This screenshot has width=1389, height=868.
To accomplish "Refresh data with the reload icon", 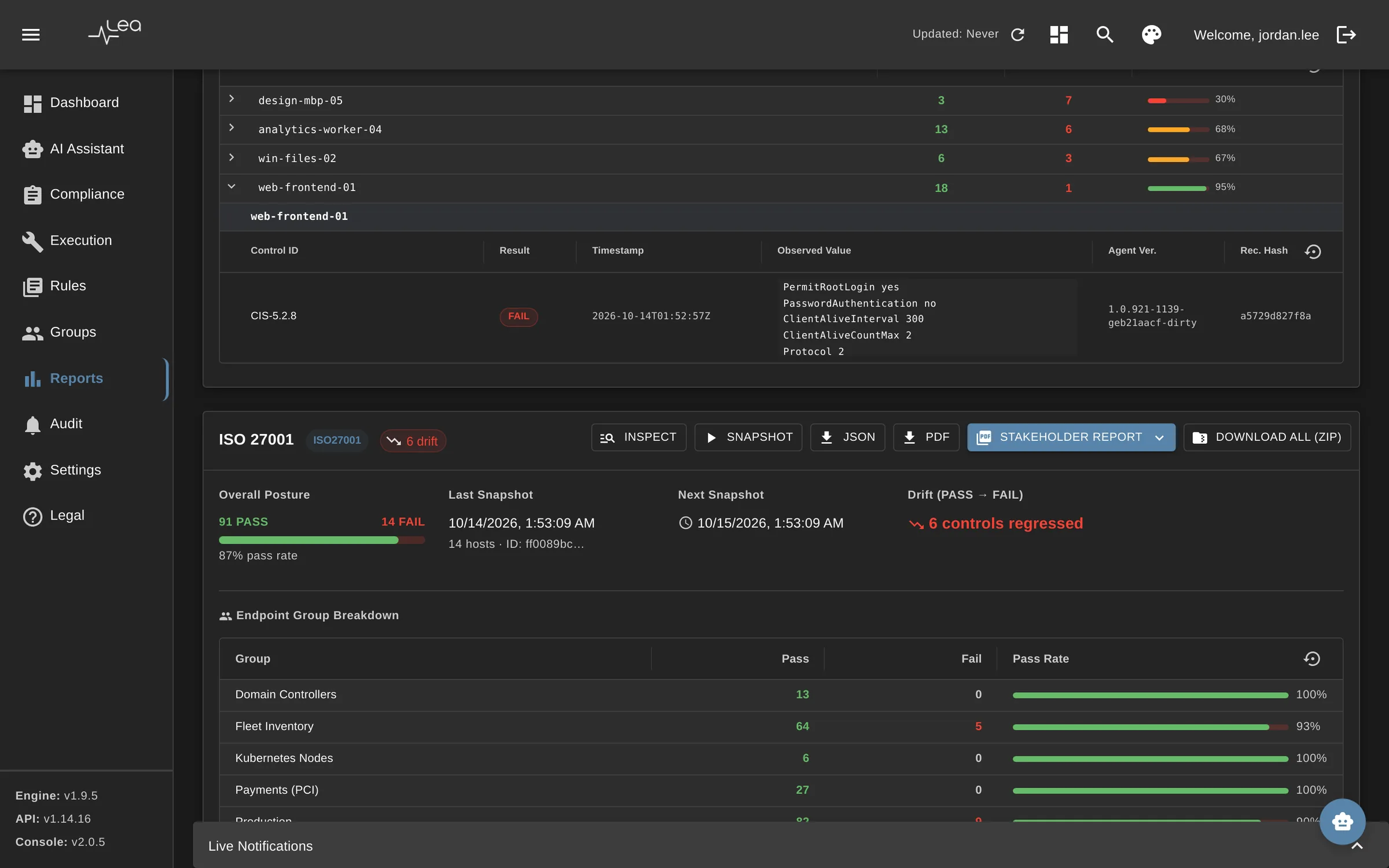I will click(x=1017, y=35).
